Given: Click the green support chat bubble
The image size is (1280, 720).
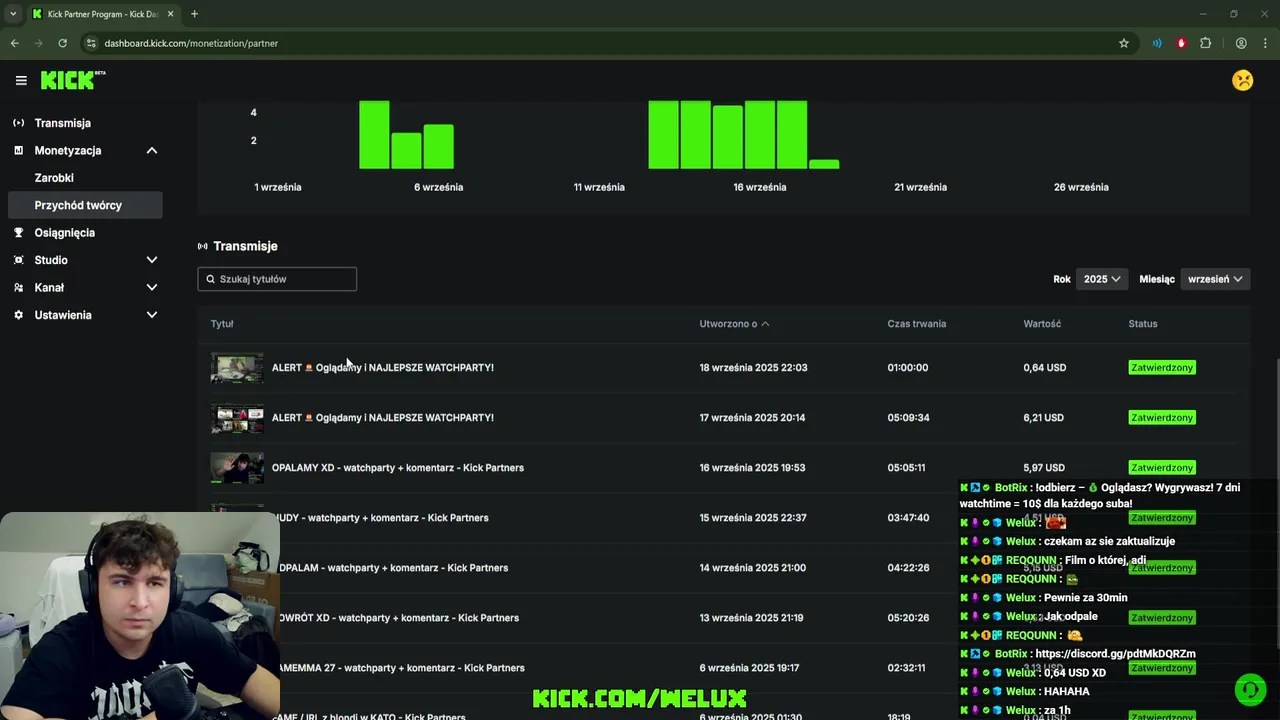Looking at the screenshot, I should click(1249, 691).
